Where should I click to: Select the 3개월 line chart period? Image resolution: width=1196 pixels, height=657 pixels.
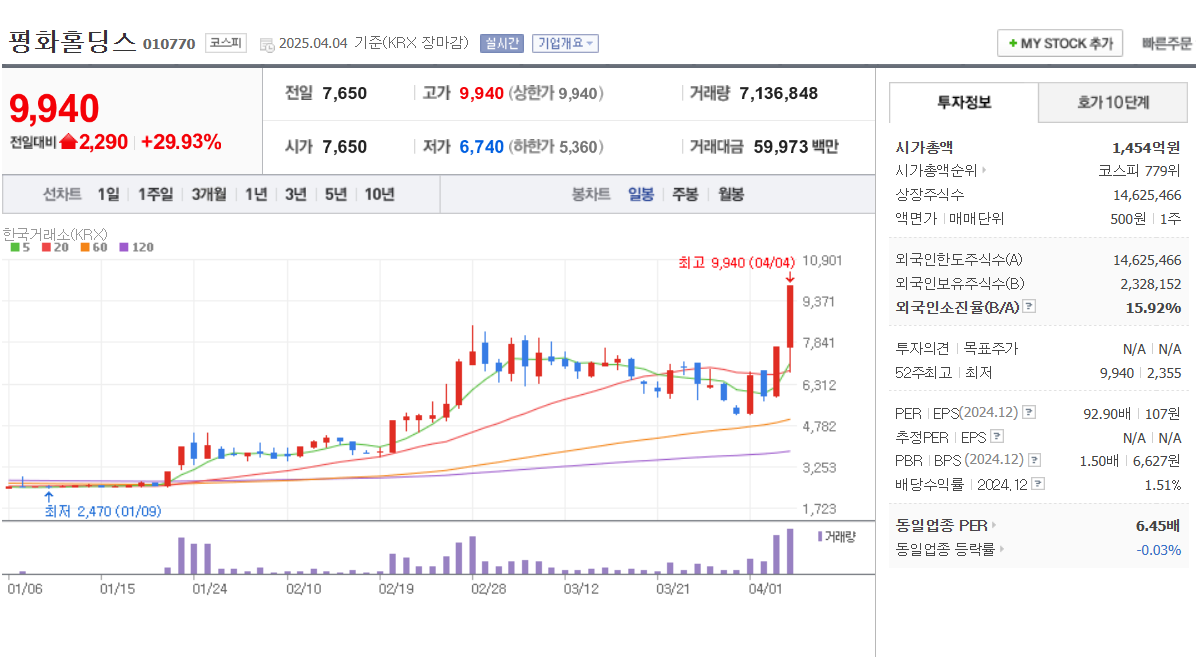(209, 195)
